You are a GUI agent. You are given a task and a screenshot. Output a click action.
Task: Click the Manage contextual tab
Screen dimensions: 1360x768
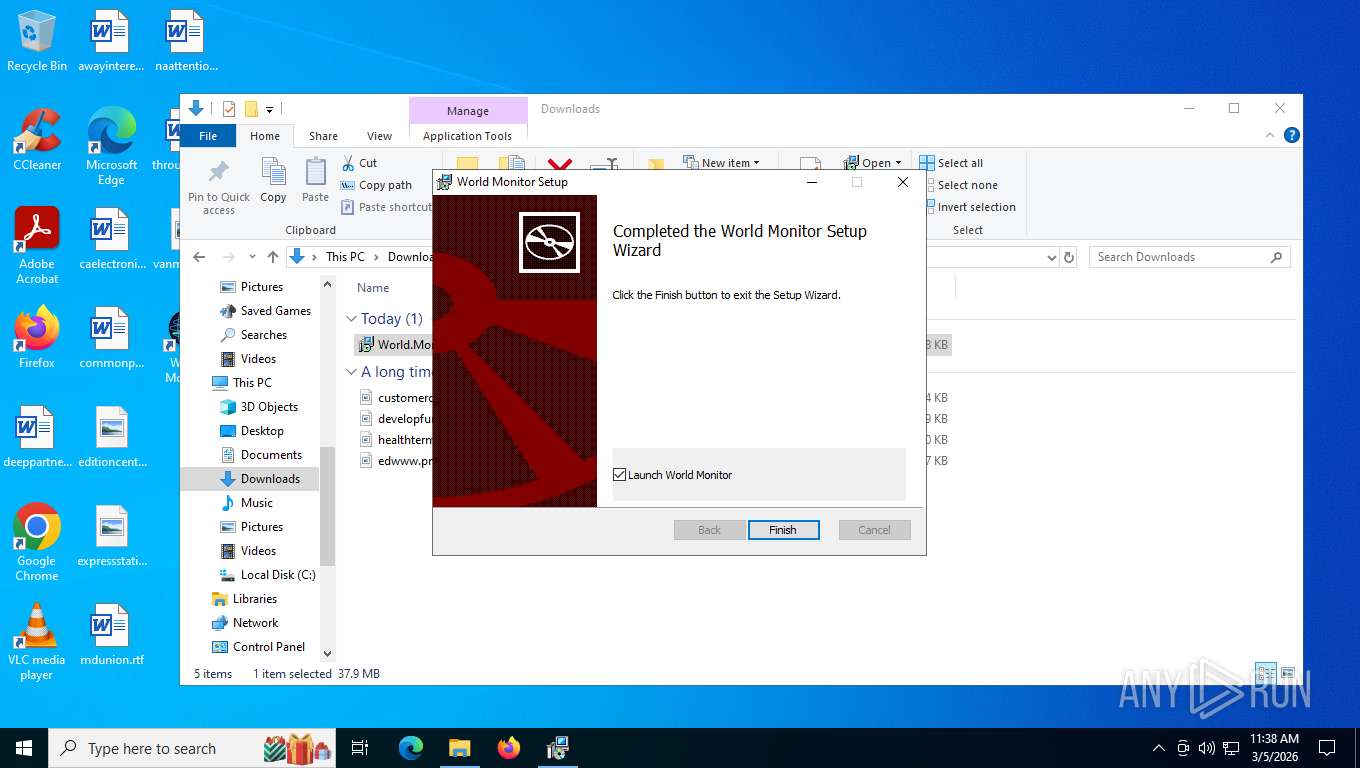pos(467,111)
